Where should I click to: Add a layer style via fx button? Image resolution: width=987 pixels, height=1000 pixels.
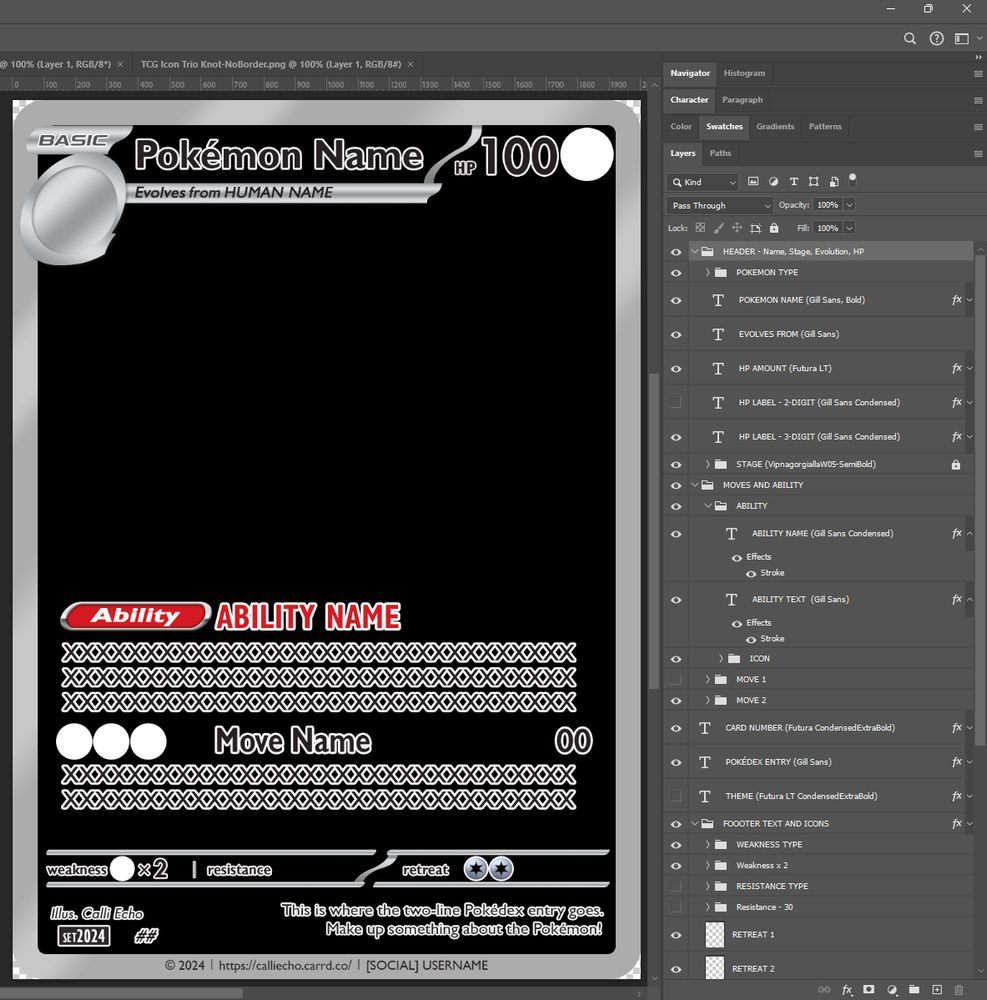847,990
